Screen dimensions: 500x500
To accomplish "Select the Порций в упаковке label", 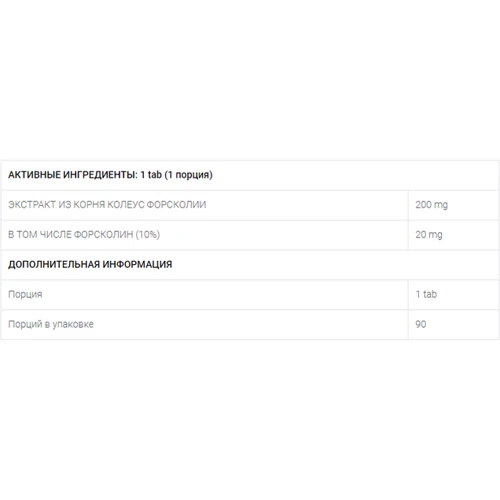I will [x=51, y=324].
